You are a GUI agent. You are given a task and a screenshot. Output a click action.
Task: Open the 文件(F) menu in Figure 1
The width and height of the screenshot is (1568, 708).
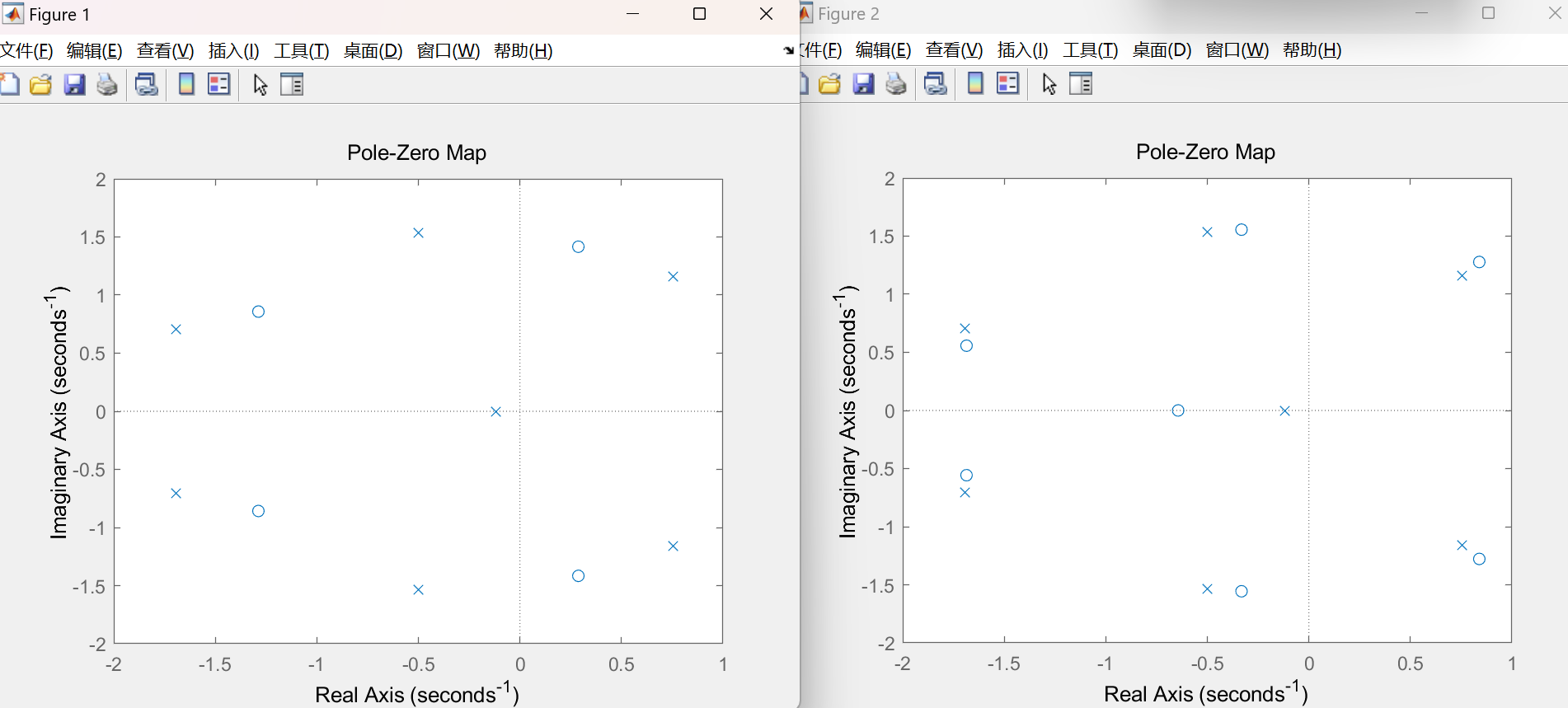(26, 51)
